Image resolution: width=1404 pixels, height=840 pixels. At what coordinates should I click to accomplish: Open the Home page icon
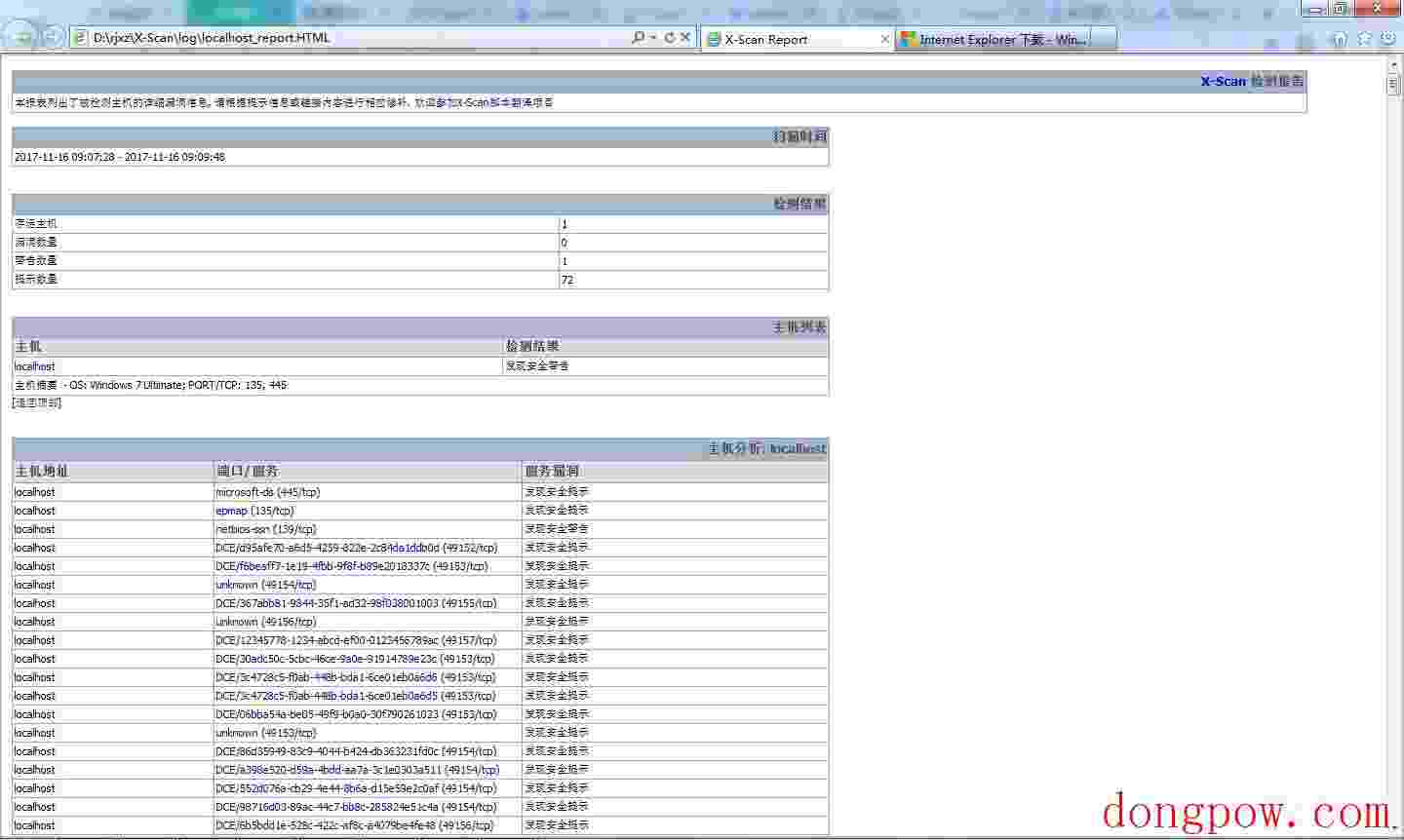tap(1340, 39)
